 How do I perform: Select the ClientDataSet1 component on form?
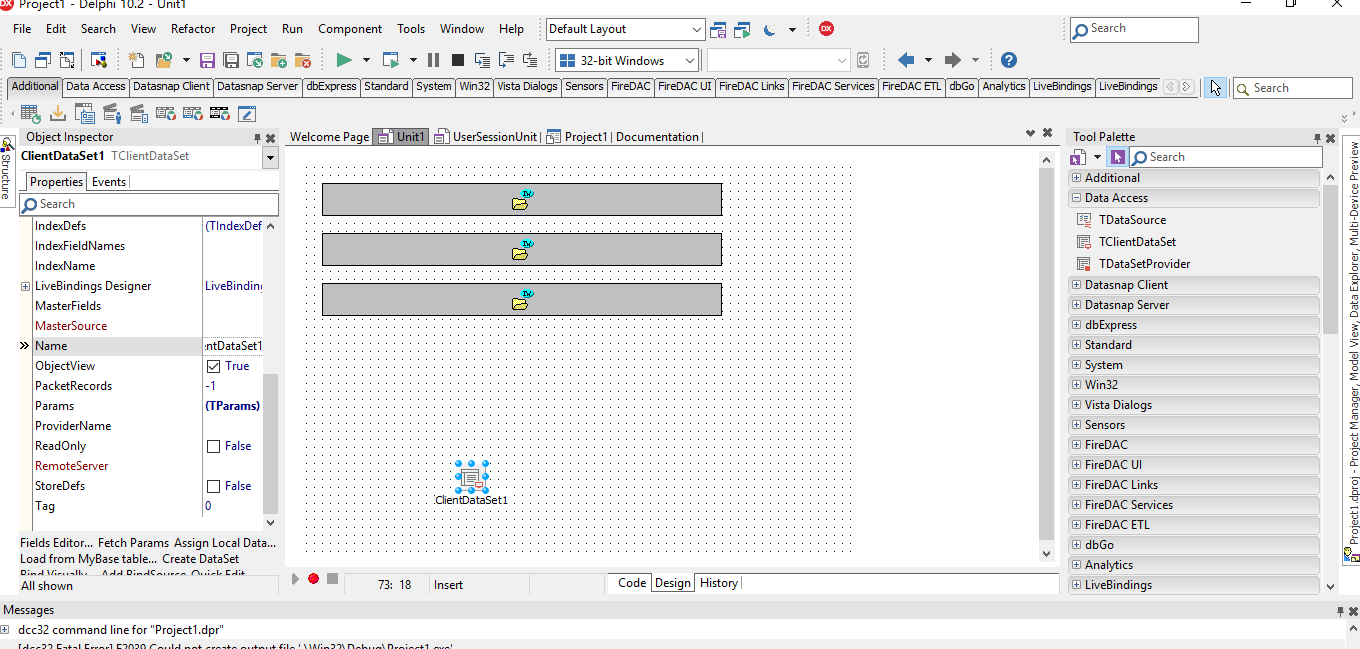pyautogui.click(x=472, y=477)
